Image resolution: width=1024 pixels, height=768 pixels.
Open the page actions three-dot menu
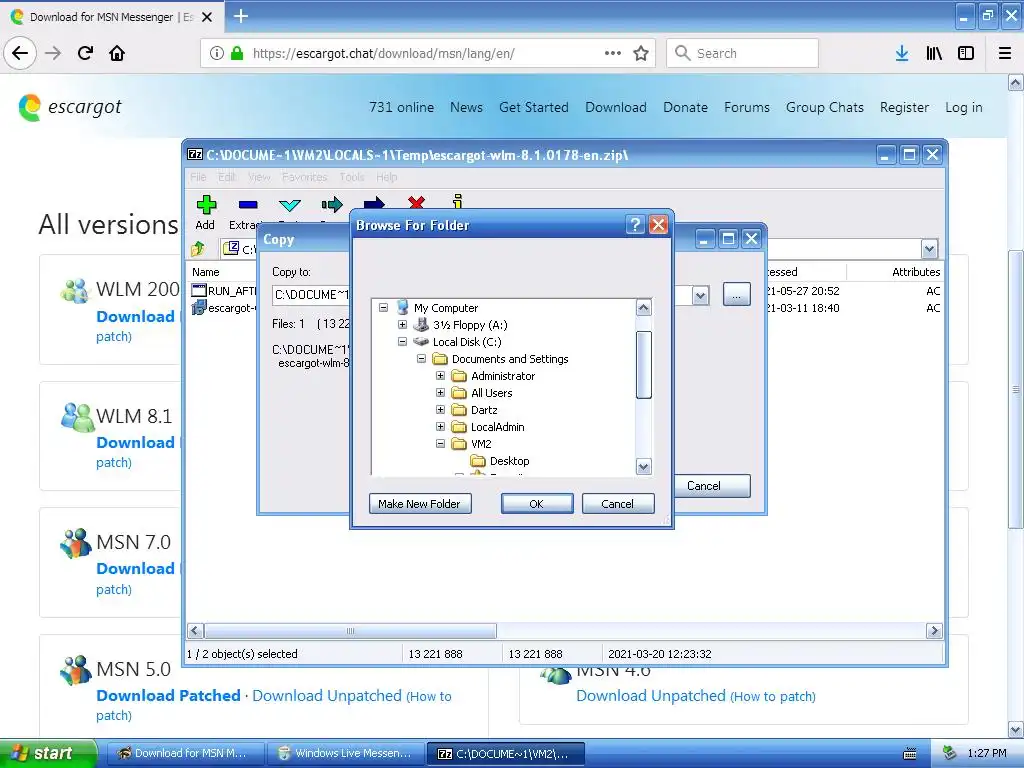[613, 53]
